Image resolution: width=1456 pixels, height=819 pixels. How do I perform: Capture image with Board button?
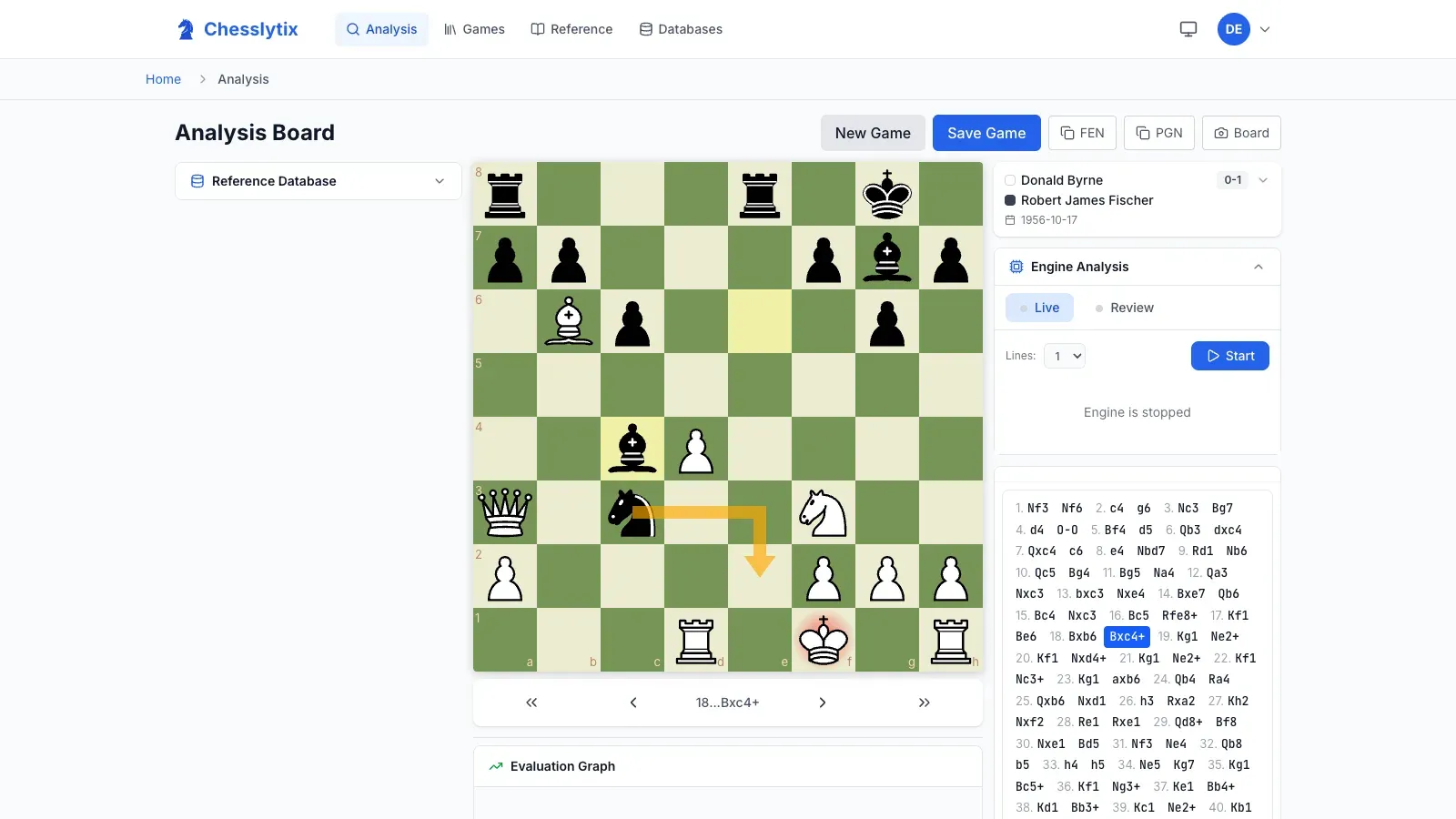(x=1241, y=133)
